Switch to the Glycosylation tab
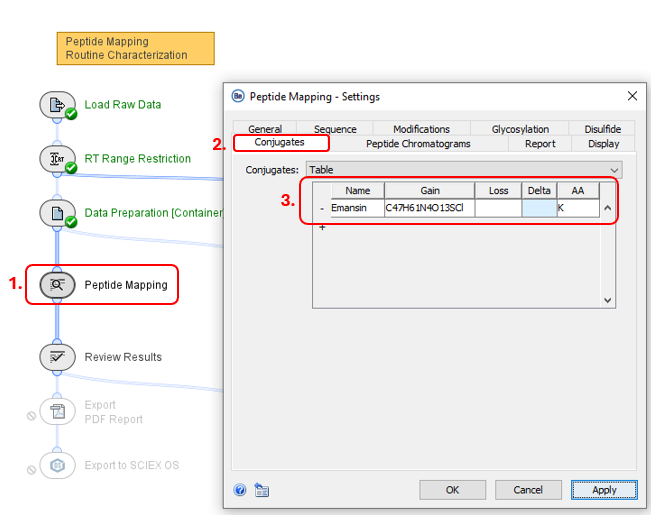Viewport: 651px width, 515px height. point(519,129)
